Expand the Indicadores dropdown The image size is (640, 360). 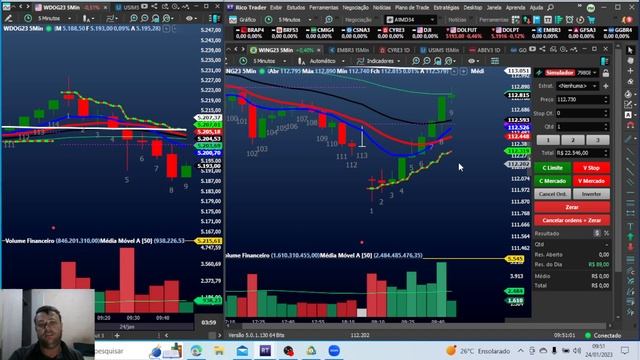(x=399, y=61)
